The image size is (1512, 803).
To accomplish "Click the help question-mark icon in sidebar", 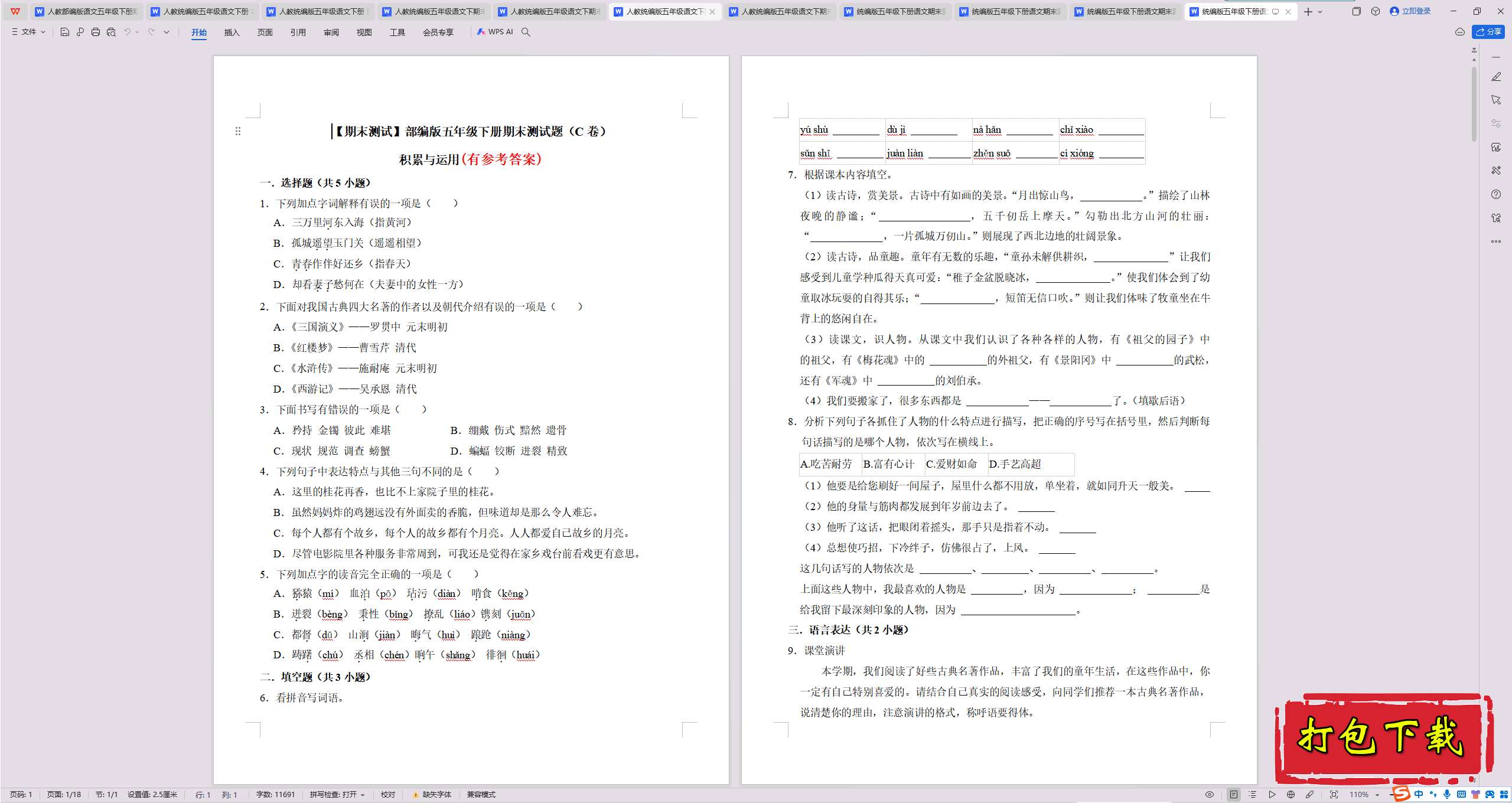I will [1496, 194].
